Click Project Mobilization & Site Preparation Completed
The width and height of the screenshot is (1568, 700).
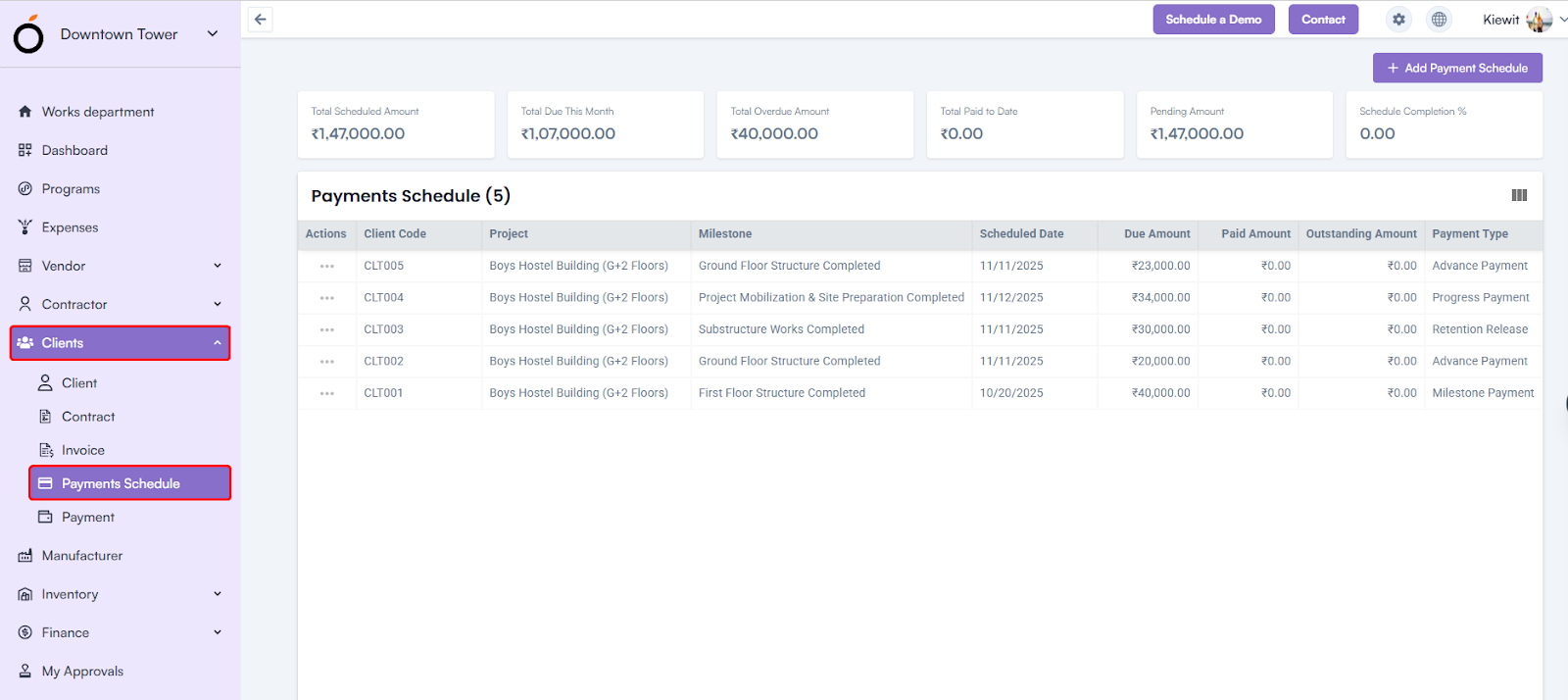[x=831, y=298]
